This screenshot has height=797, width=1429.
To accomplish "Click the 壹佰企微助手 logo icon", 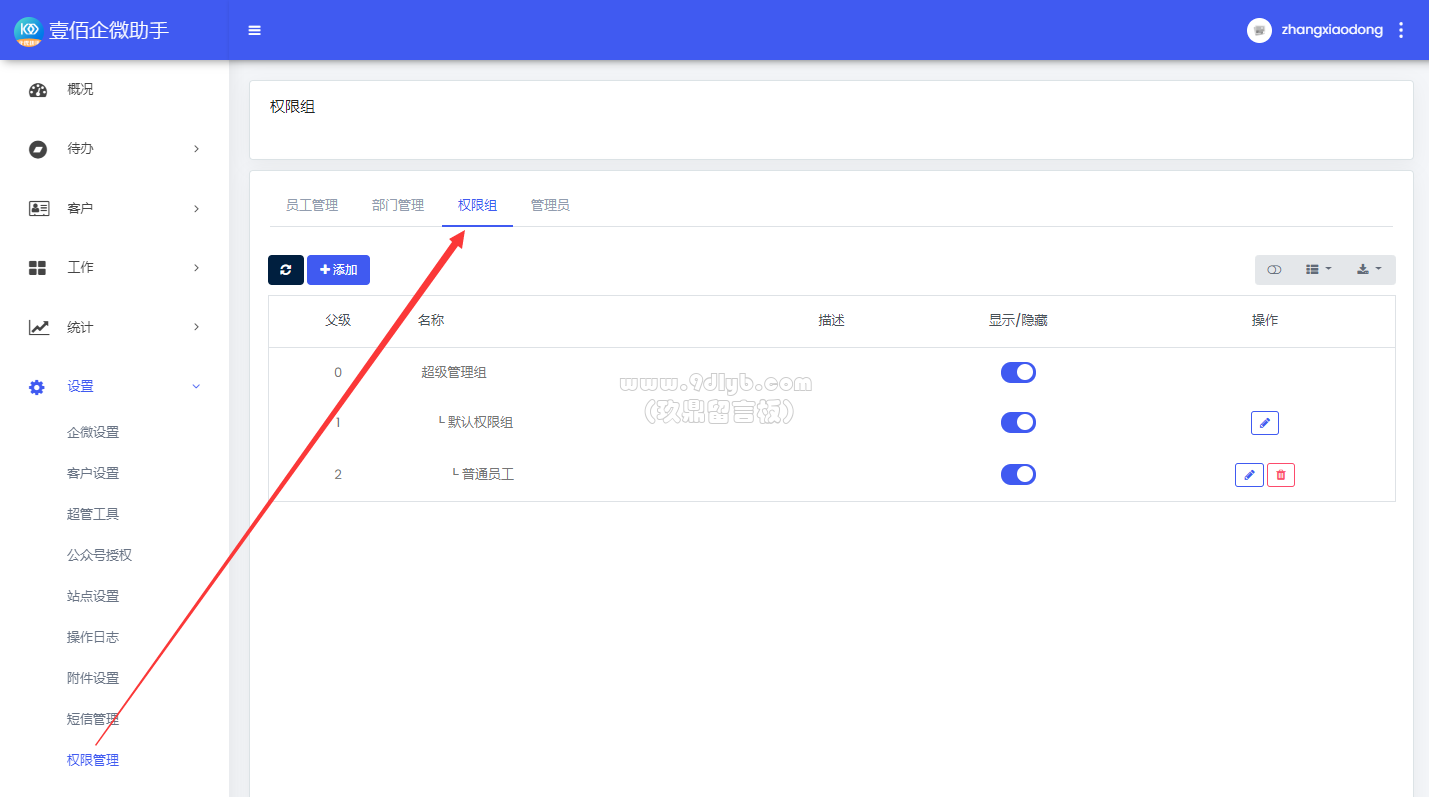I will (28, 30).
